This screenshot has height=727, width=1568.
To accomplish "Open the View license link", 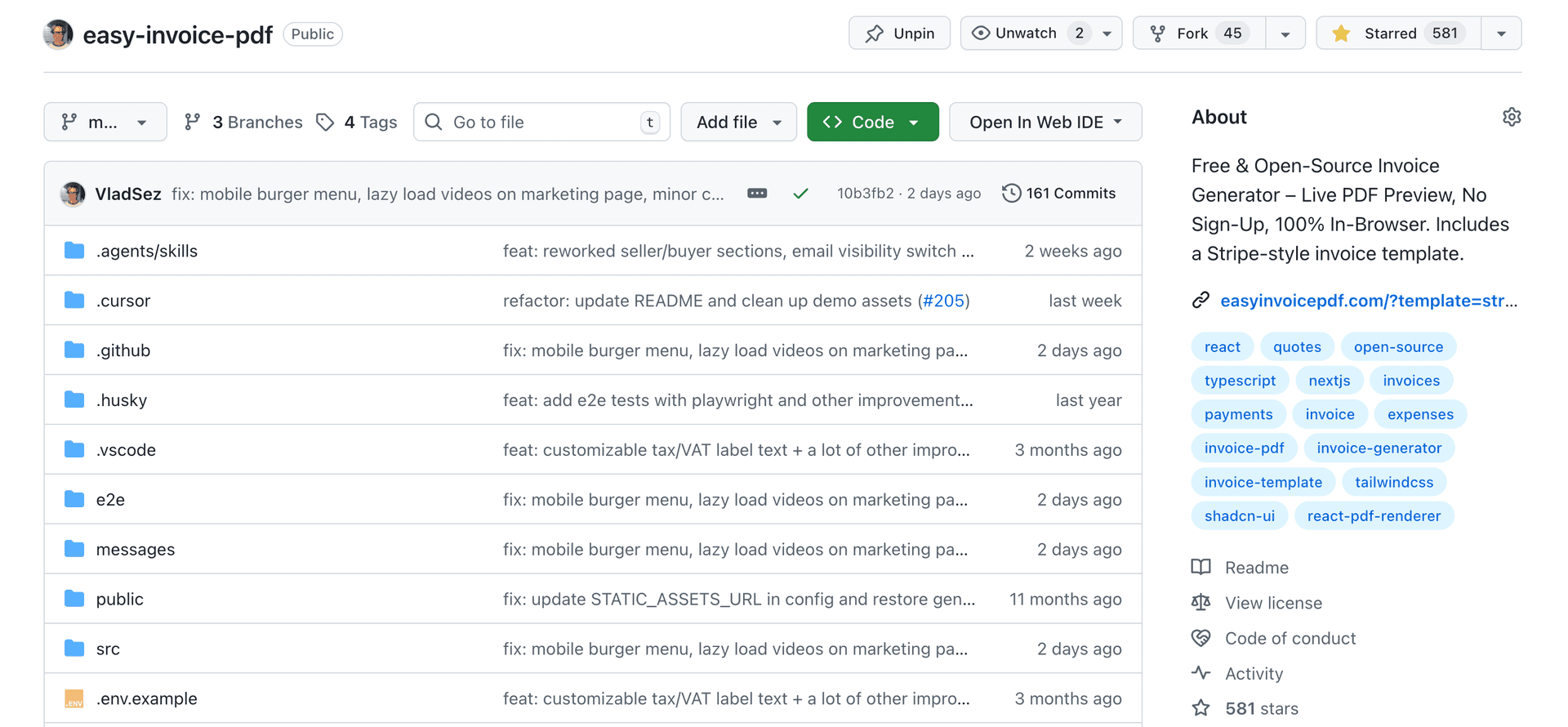I will point(1273,603).
